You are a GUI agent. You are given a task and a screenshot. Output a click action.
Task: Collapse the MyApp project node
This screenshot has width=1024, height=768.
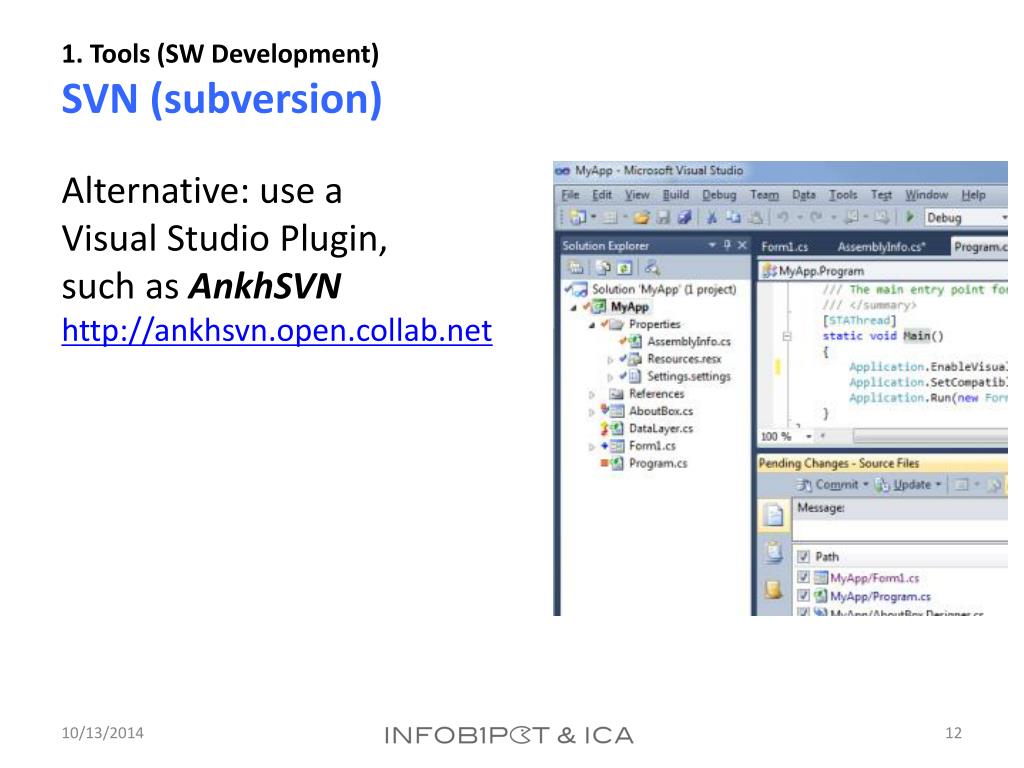573,307
